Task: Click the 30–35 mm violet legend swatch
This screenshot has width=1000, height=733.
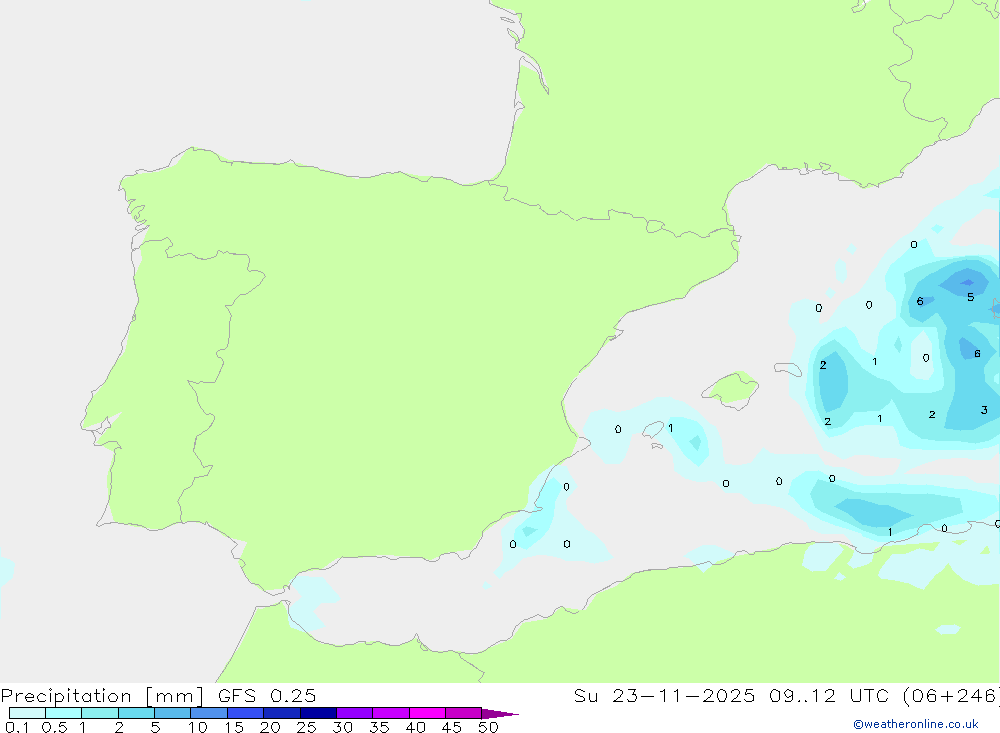Action: coord(355,713)
